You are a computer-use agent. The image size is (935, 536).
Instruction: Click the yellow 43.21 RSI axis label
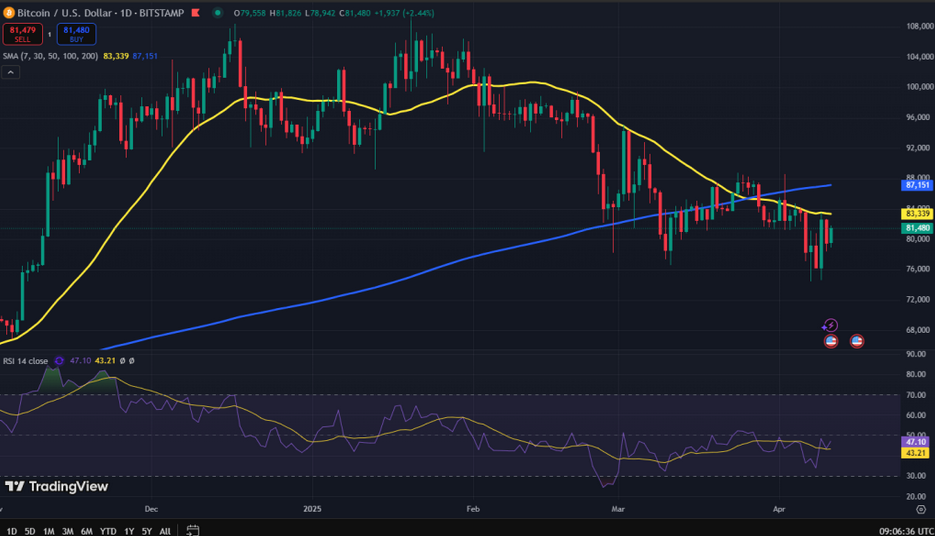(x=915, y=453)
